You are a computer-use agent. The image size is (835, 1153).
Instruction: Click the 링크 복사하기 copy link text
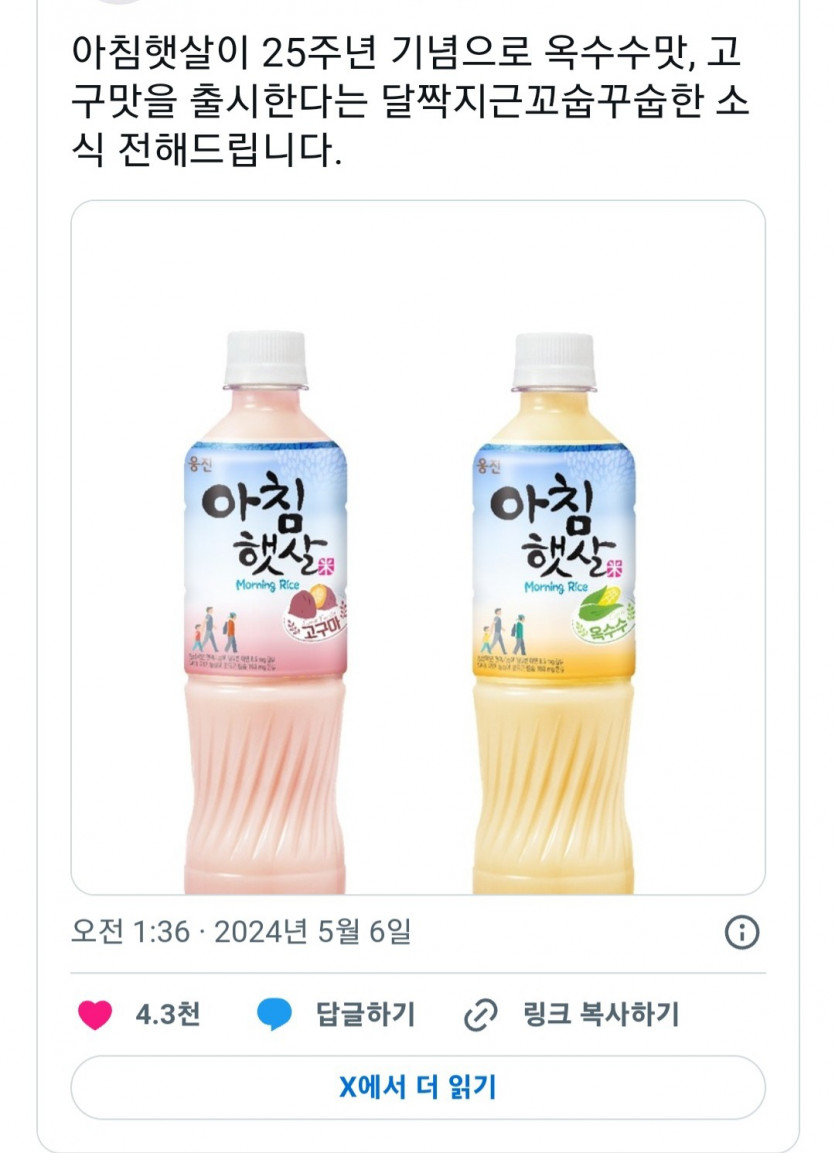[601, 1014]
